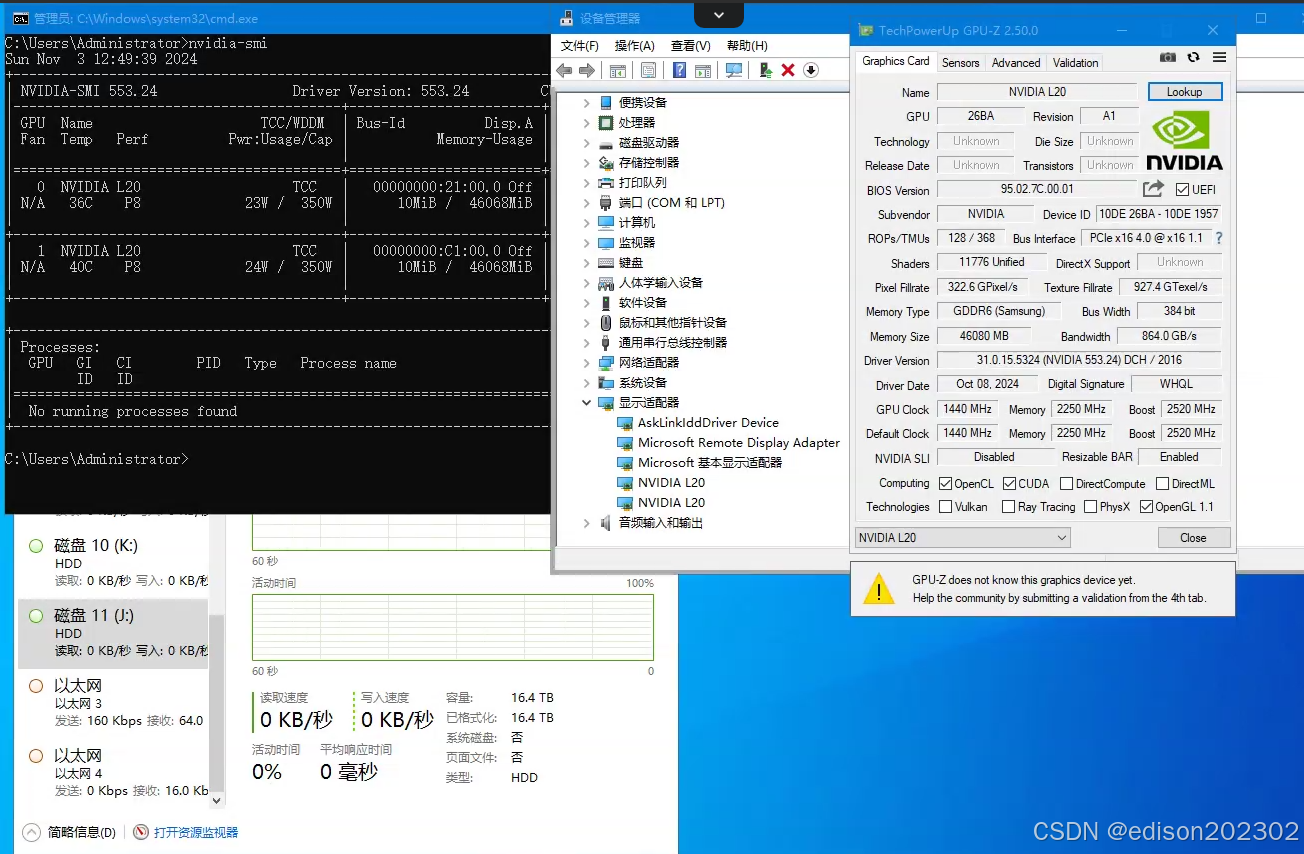Image resolution: width=1304 pixels, height=854 pixels.
Task: Click the red X uninstall device icon
Action: point(788,70)
